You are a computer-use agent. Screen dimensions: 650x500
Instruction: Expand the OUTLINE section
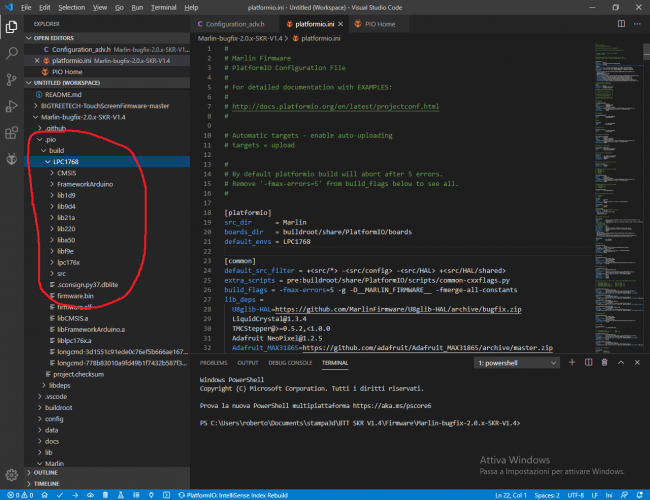tap(47, 473)
